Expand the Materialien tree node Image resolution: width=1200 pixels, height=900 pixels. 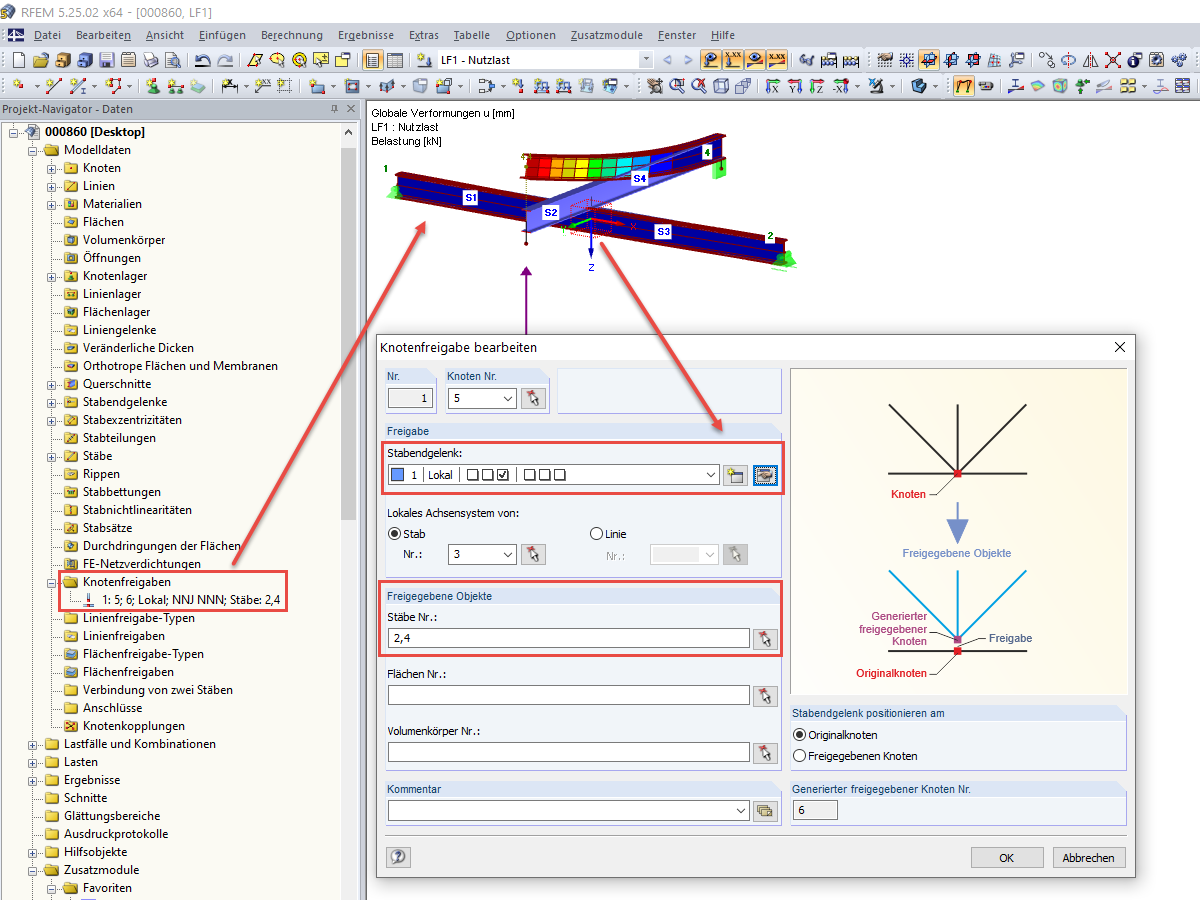tap(52, 204)
